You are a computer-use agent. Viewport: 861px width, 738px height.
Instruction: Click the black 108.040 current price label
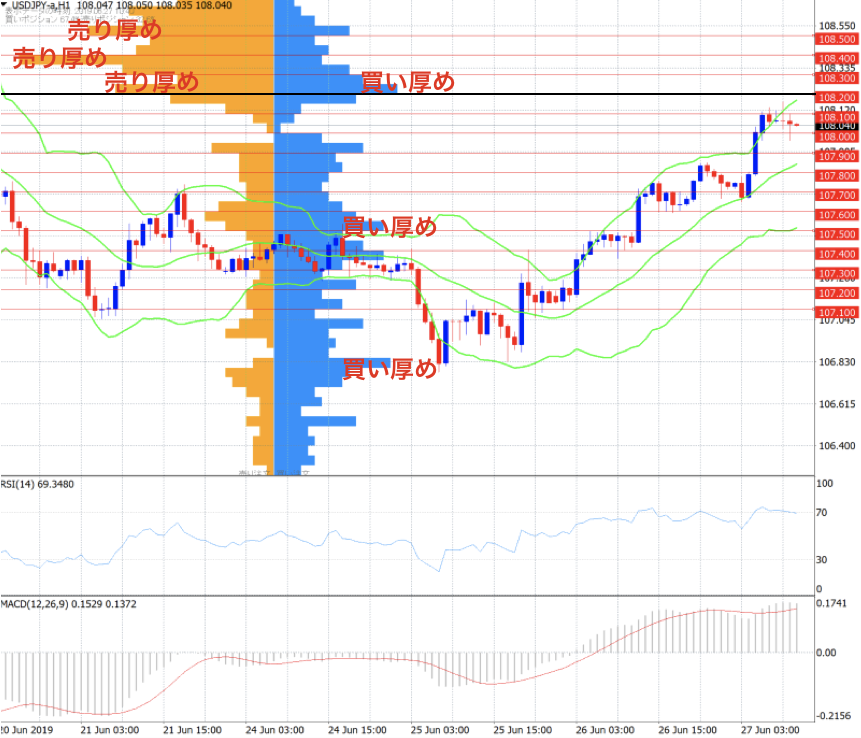pos(837,126)
